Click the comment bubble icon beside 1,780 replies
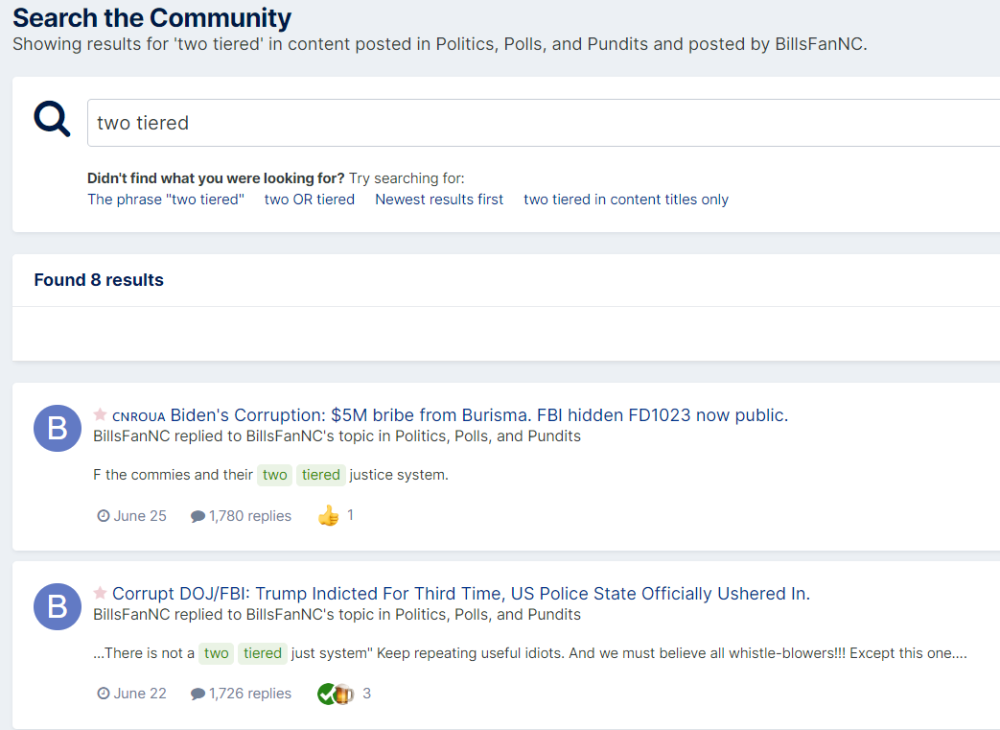The image size is (1000, 730). [198, 516]
